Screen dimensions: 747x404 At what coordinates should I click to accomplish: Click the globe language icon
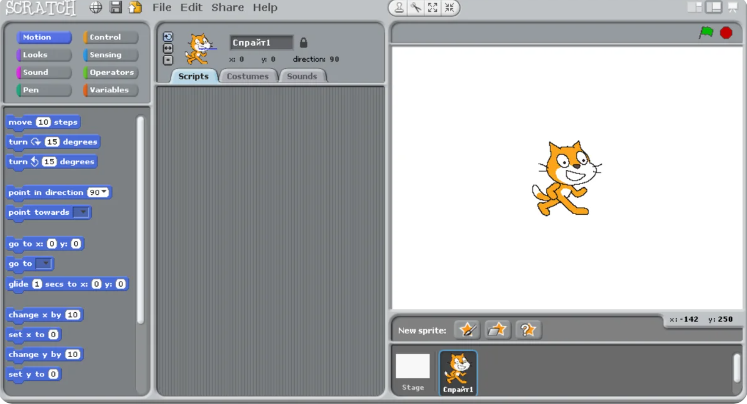point(96,7)
